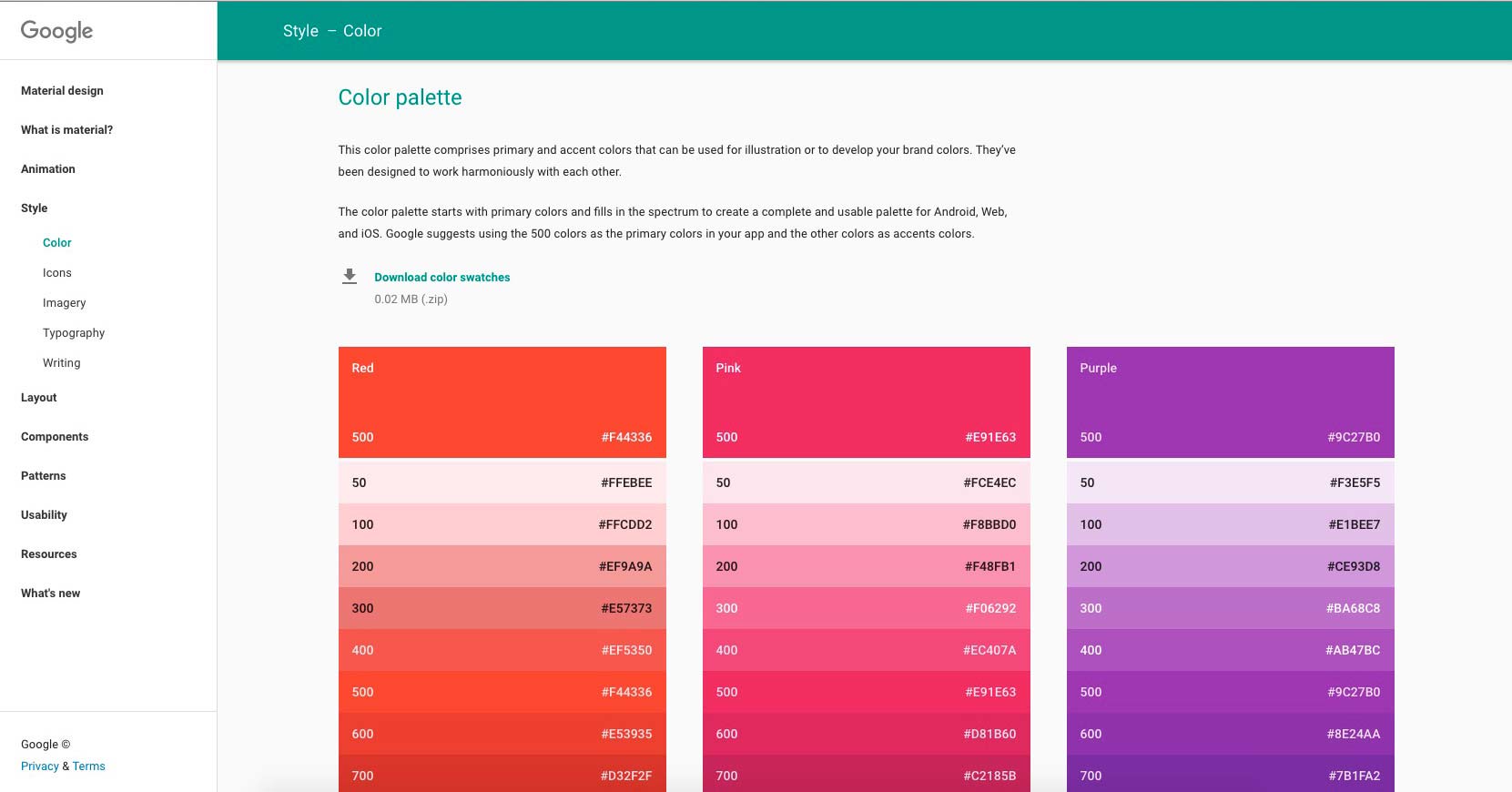Viewport: 1512px width, 792px height.
Task: Expand the Patterns section
Action: pyautogui.click(x=44, y=475)
